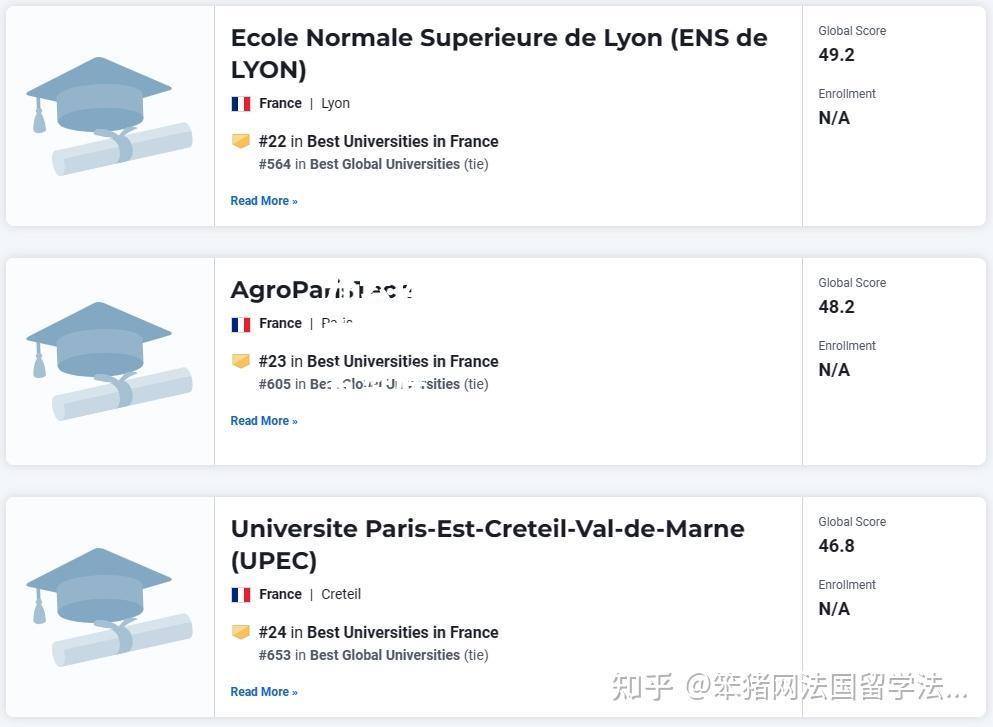Click Read More under ENS de Lyon

264,201
